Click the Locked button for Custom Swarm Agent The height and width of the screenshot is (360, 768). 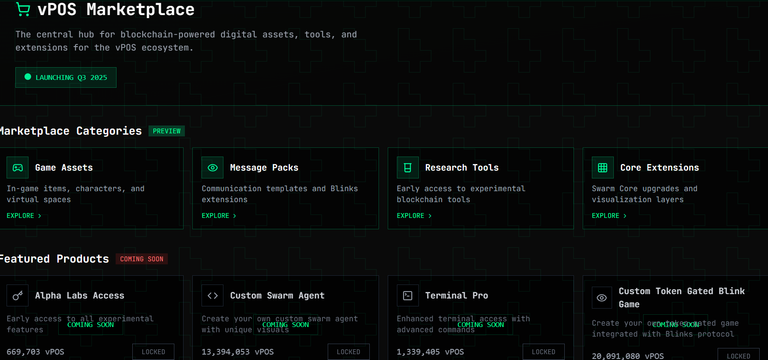(348, 352)
